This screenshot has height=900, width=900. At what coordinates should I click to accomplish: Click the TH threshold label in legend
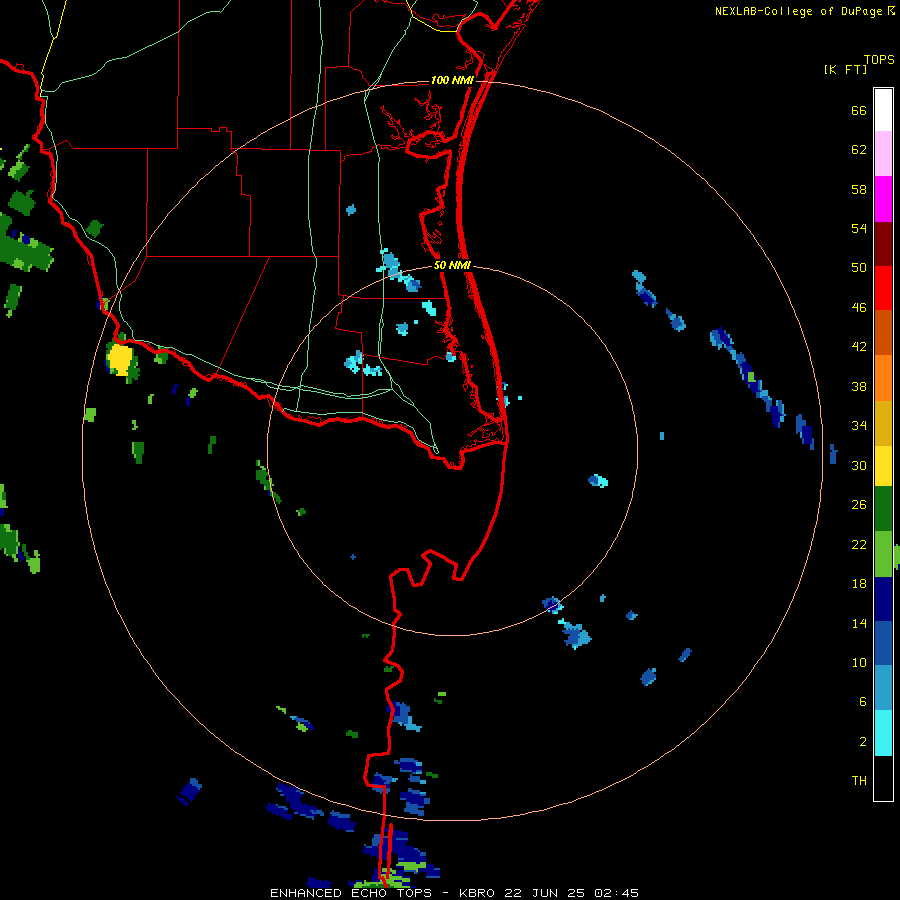click(x=859, y=780)
